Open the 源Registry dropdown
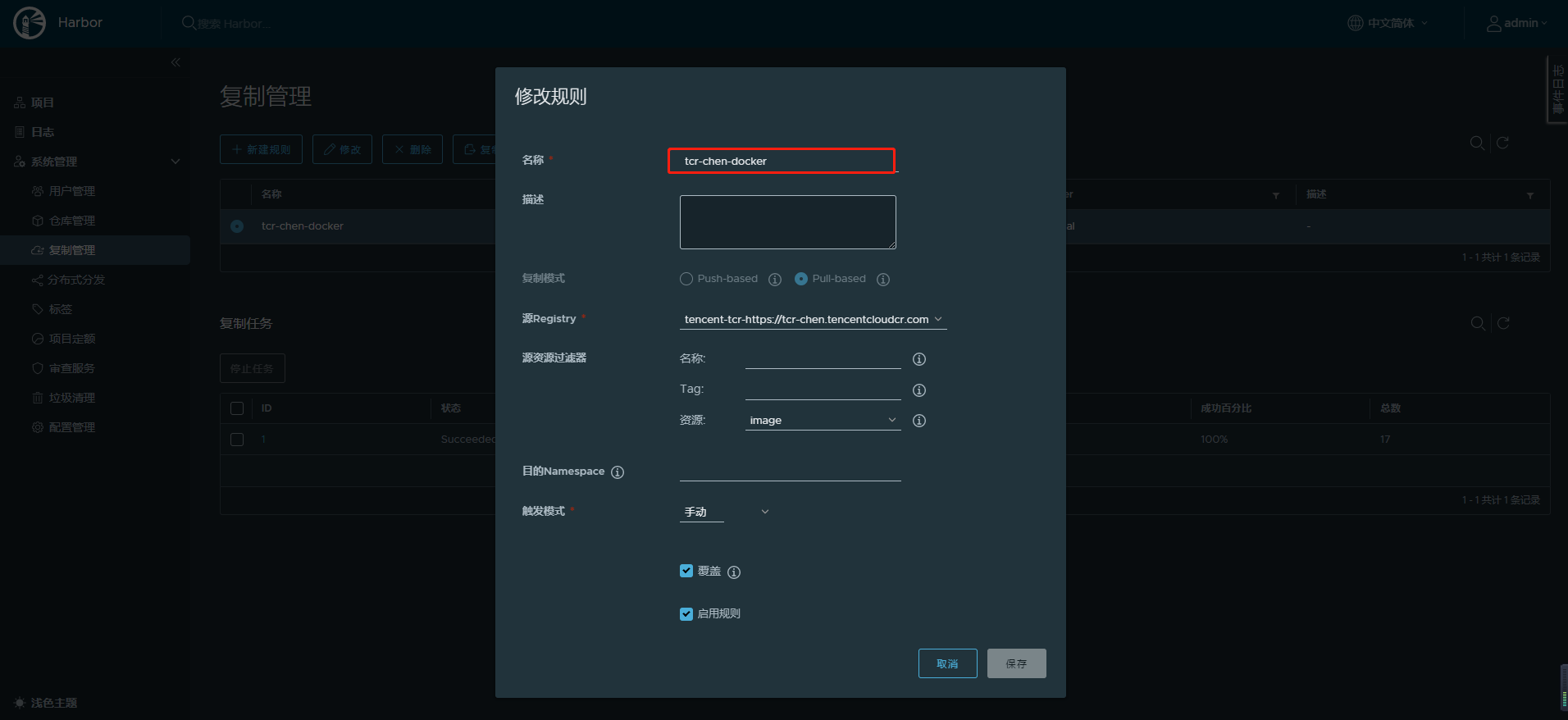 tap(813, 319)
